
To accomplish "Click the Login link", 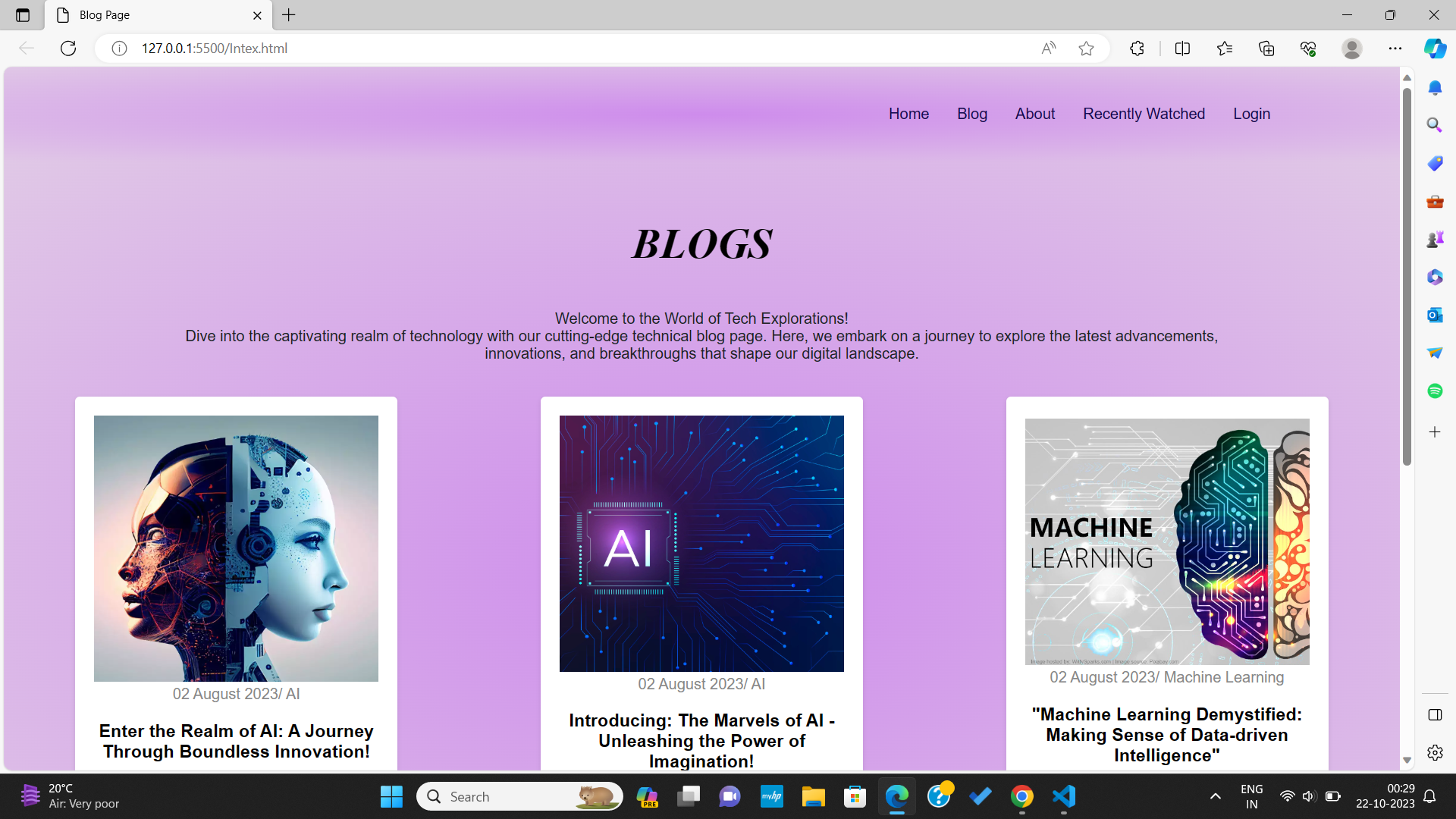I will (1251, 114).
